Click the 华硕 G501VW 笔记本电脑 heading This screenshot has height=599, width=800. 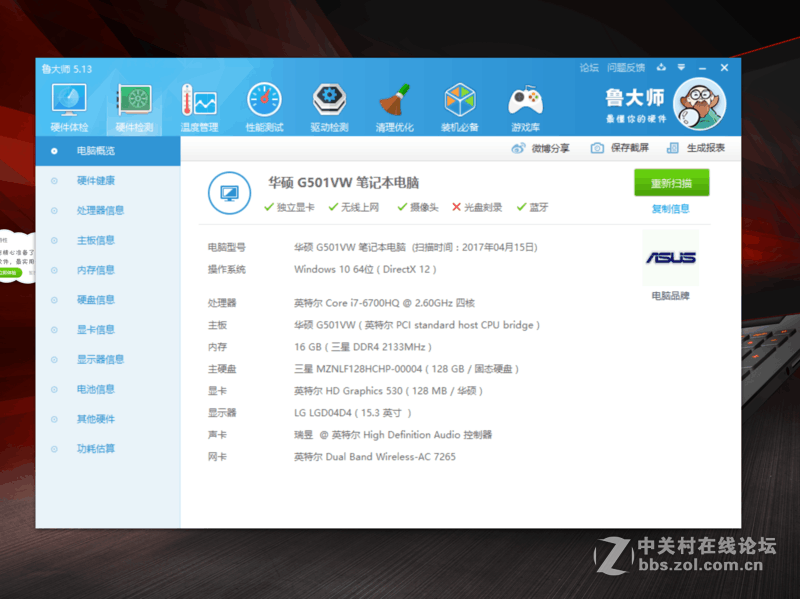point(344,183)
